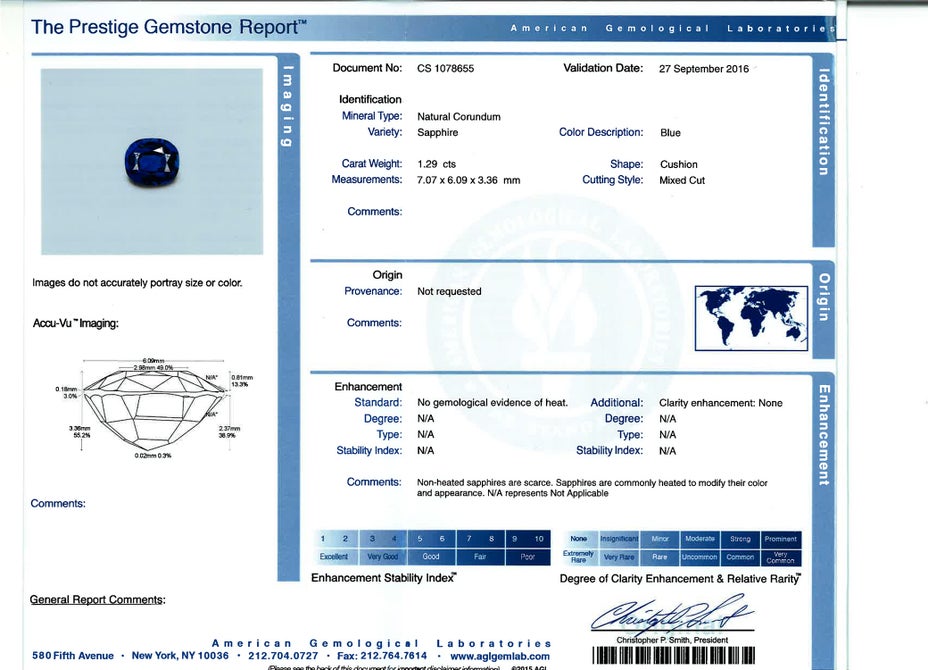Click the vertical Enhancement section label

coord(823,435)
